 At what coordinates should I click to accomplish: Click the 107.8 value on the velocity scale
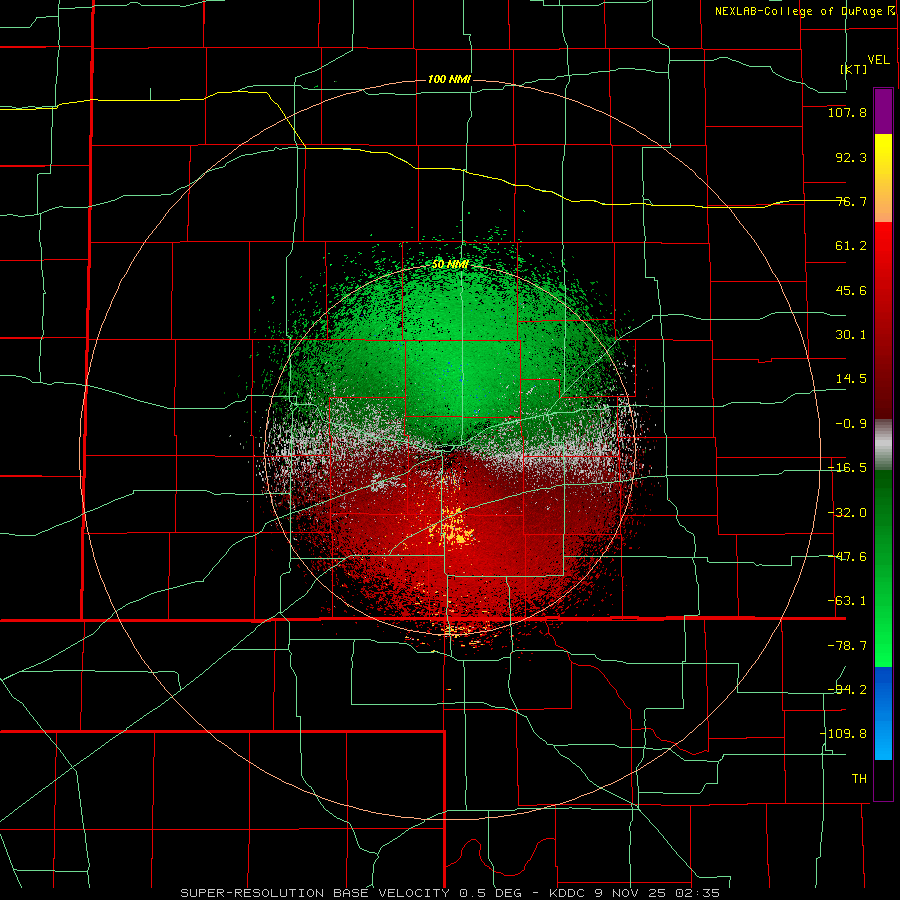pos(847,112)
